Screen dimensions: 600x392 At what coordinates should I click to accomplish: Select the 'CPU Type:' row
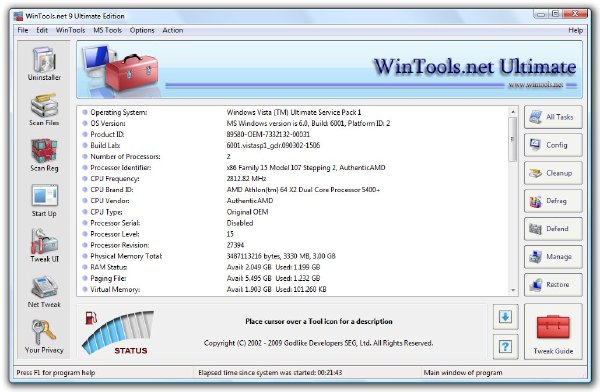pos(294,212)
